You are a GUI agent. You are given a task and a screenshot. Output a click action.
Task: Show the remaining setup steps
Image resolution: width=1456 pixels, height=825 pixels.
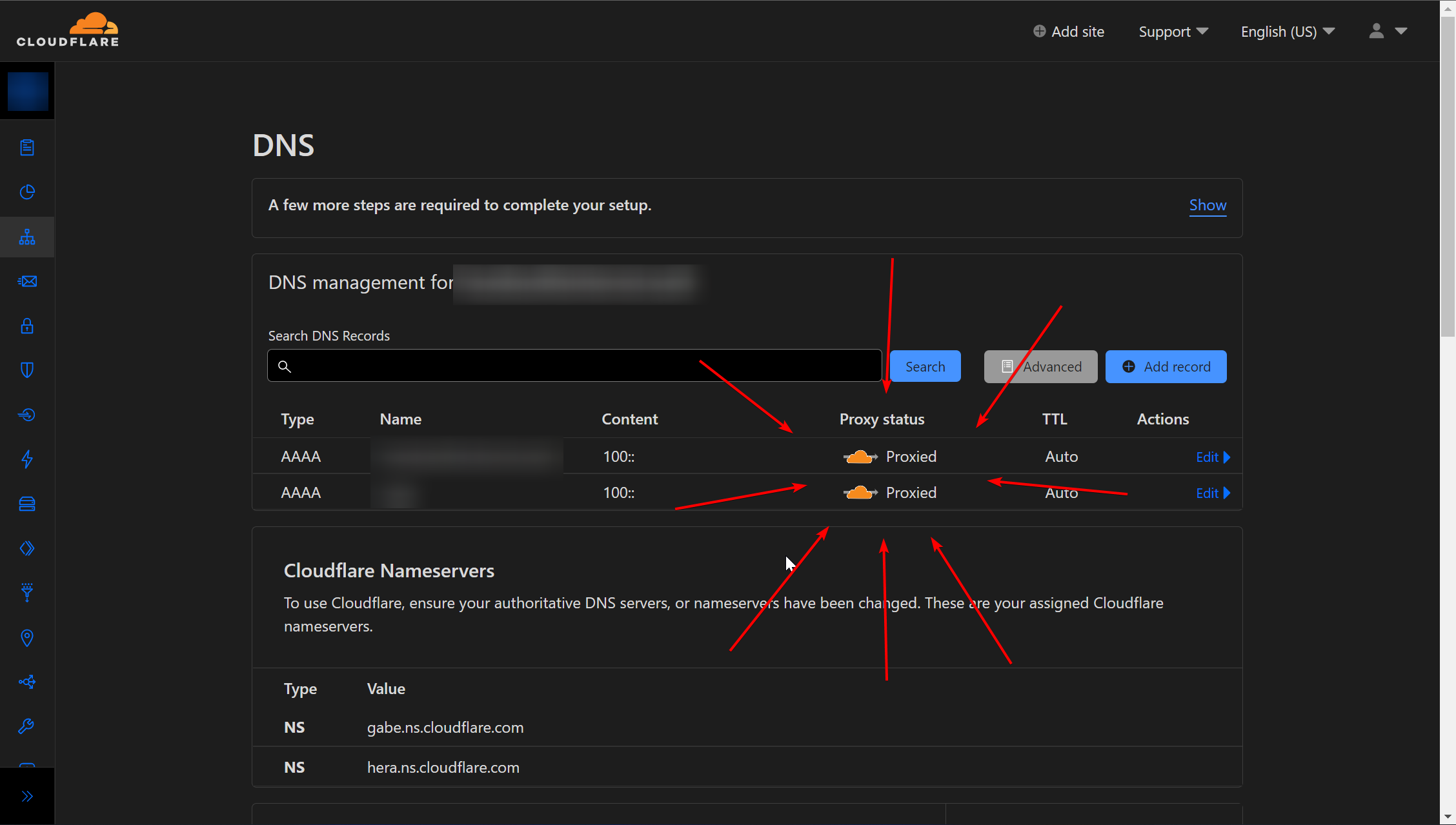coord(1207,205)
